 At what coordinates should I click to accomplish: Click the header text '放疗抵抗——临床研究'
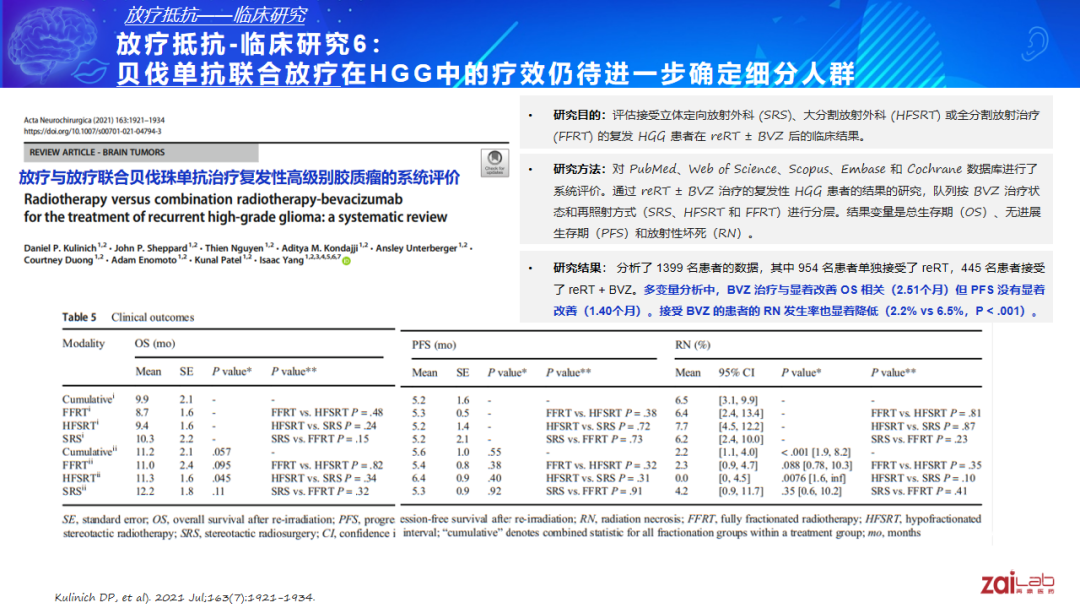tap(216, 14)
